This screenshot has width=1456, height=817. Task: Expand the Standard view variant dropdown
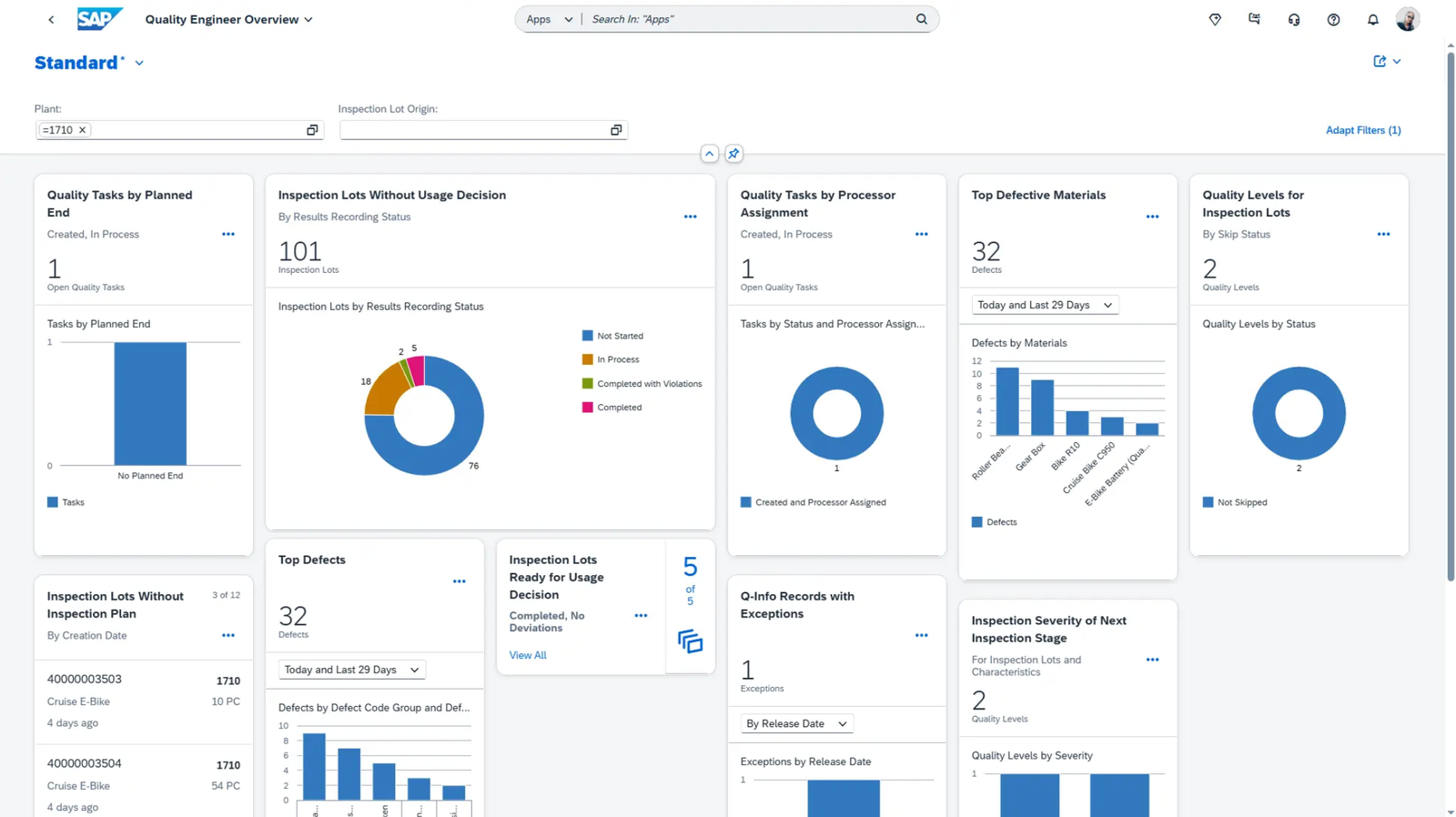click(139, 64)
